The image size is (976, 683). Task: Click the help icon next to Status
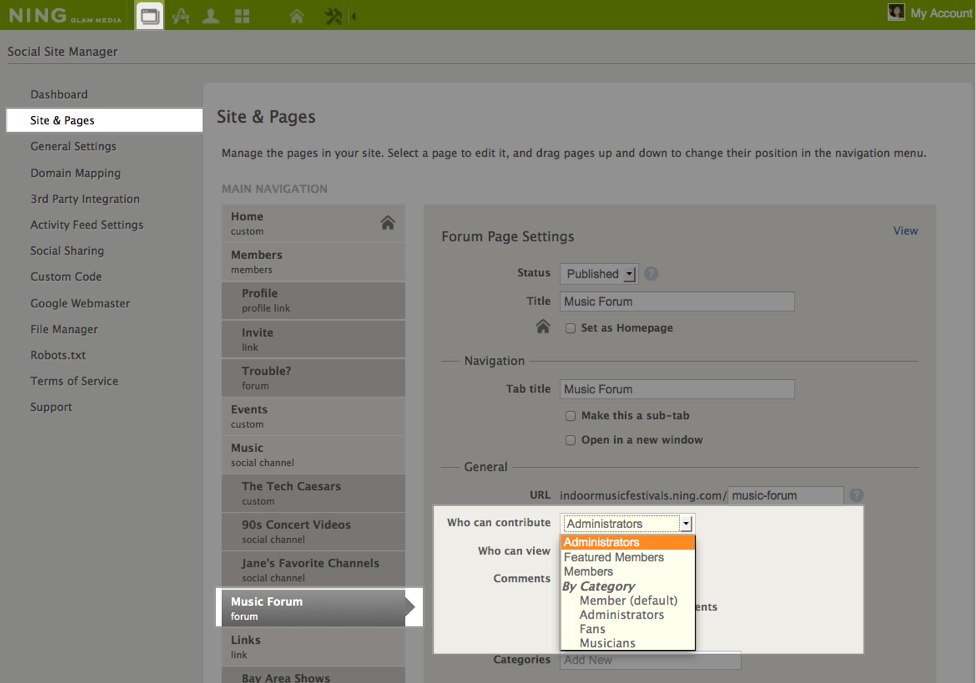coord(651,273)
